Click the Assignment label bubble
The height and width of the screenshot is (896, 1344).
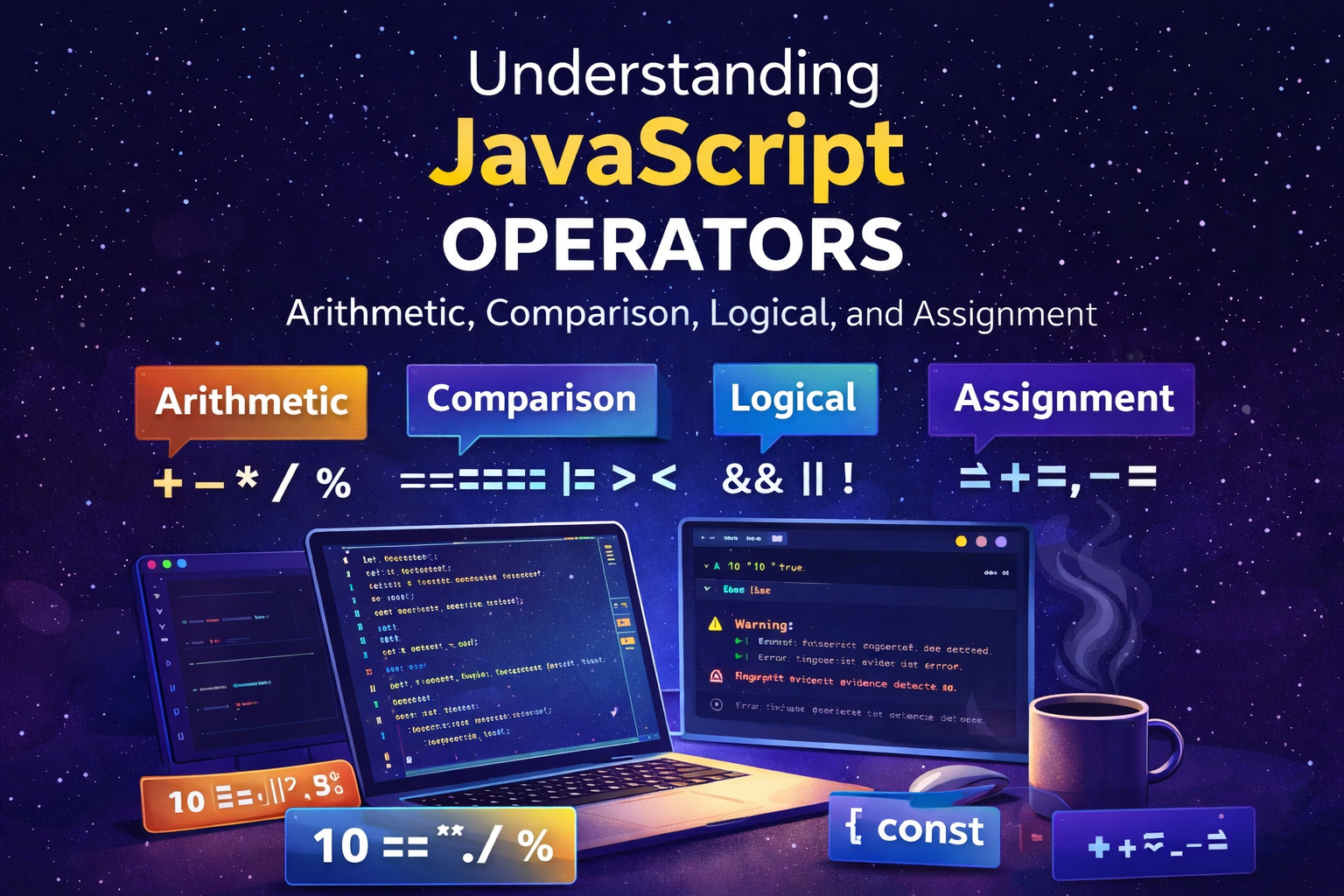point(1061,398)
